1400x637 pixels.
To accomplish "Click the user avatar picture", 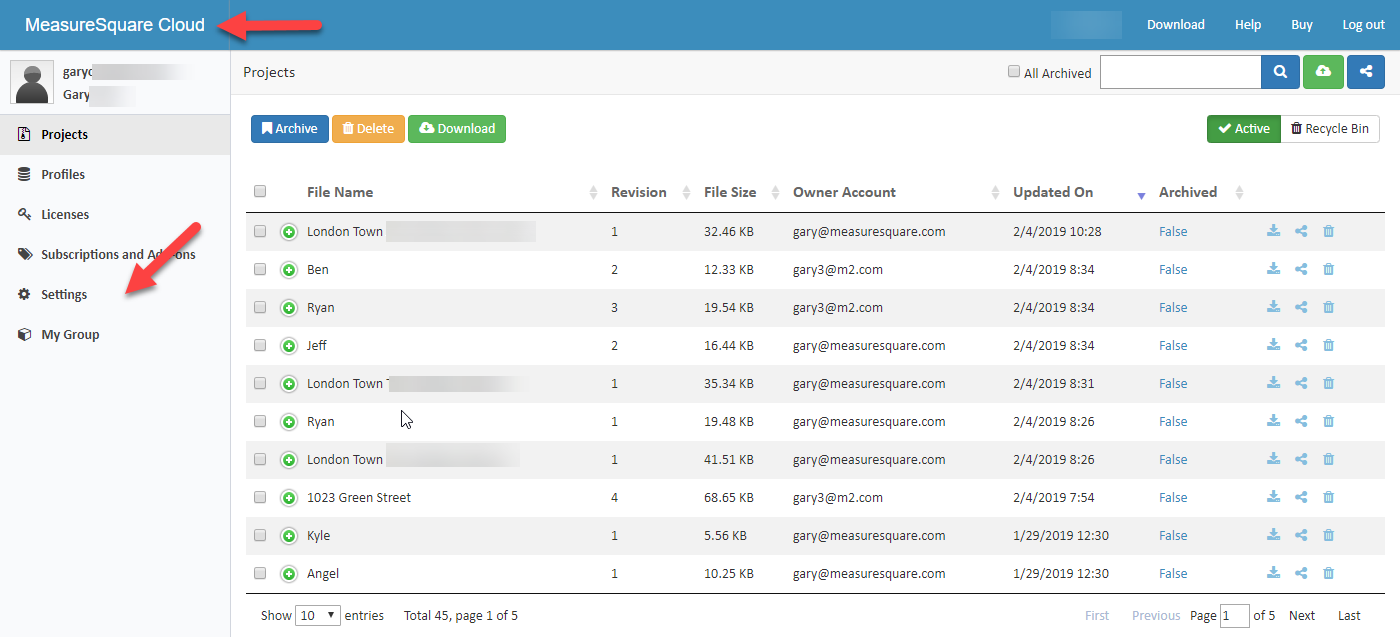I will 32,82.
